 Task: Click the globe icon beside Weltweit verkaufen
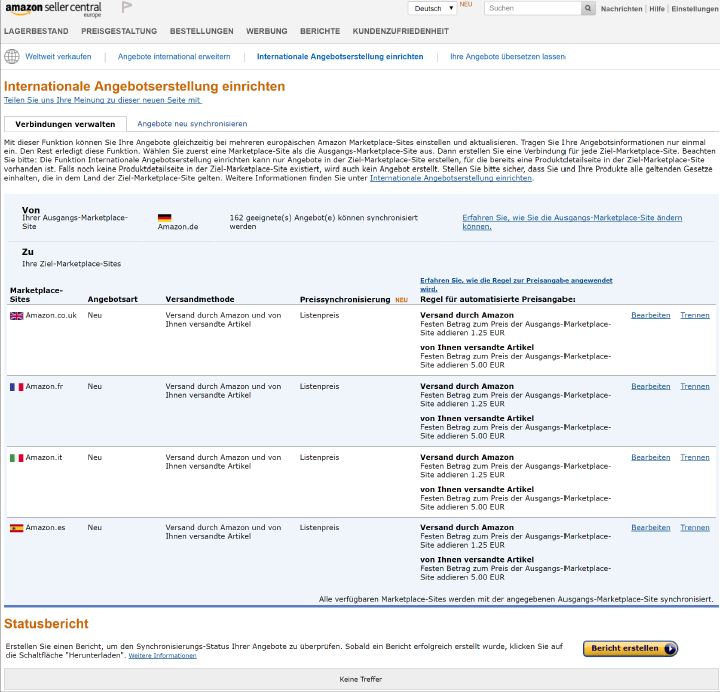[12, 56]
